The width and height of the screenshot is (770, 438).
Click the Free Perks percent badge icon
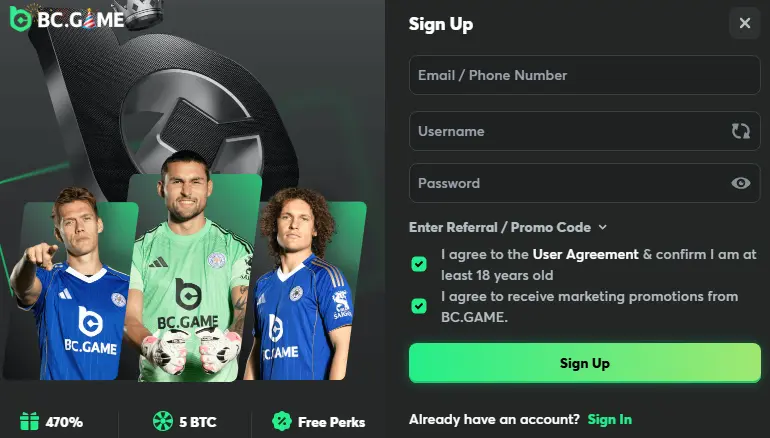tap(282, 421)
